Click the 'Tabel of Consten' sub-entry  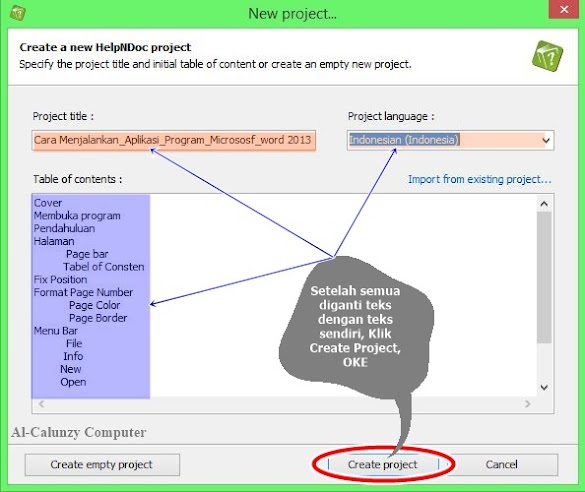104,267
